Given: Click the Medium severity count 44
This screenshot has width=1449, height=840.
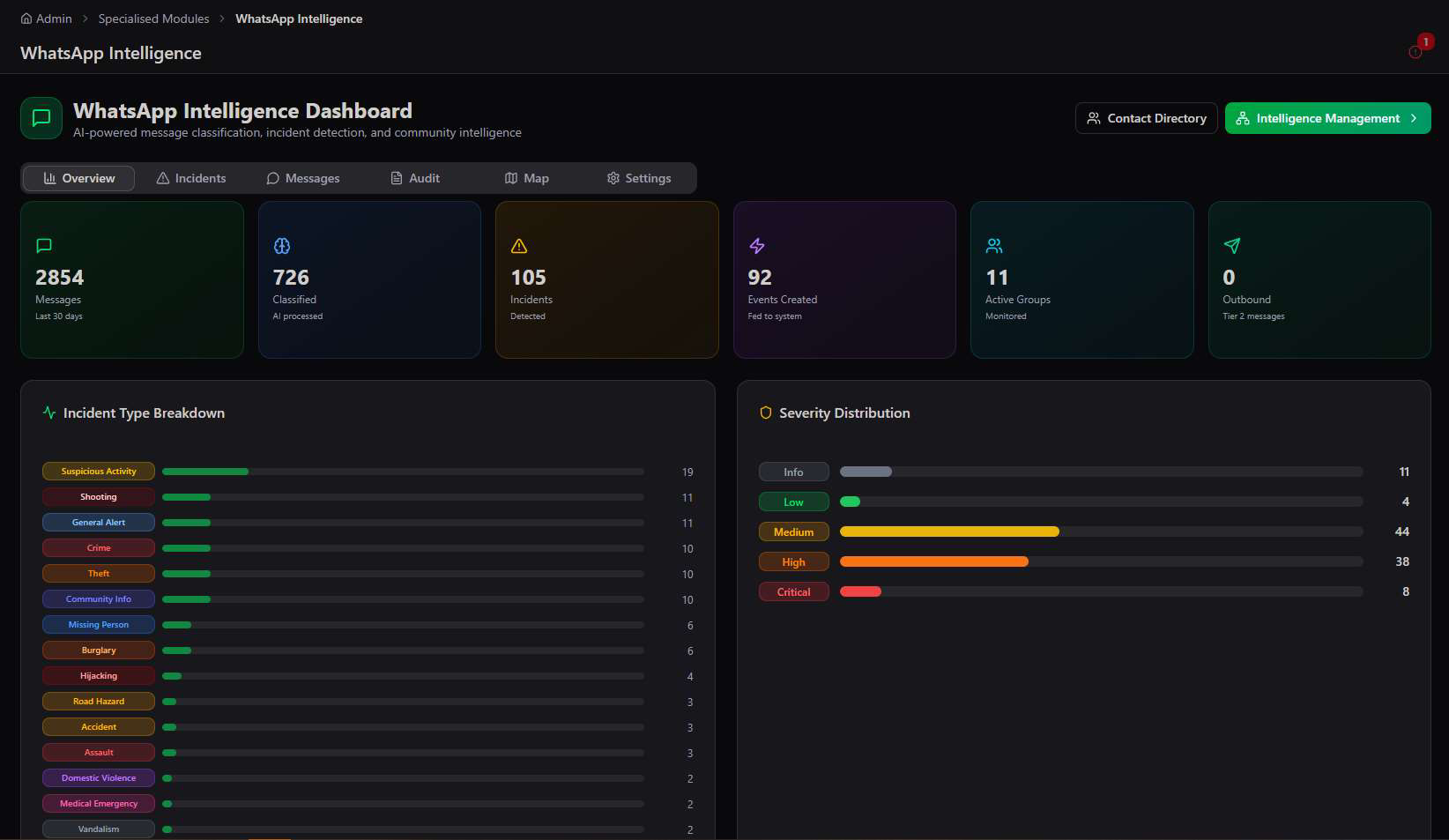Looking at the screenshot, I should point(1402,532).
